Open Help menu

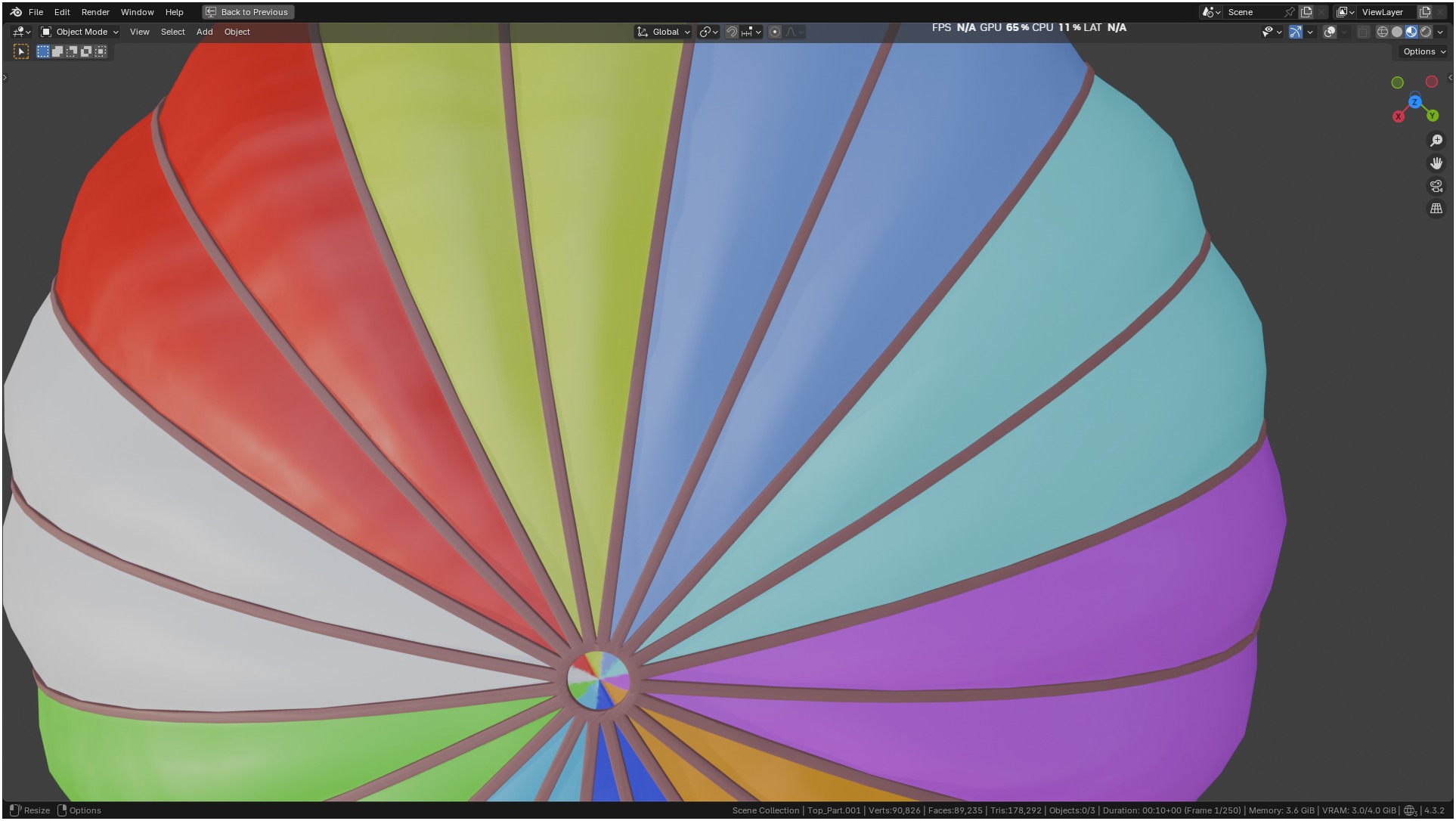click(174, 12)
